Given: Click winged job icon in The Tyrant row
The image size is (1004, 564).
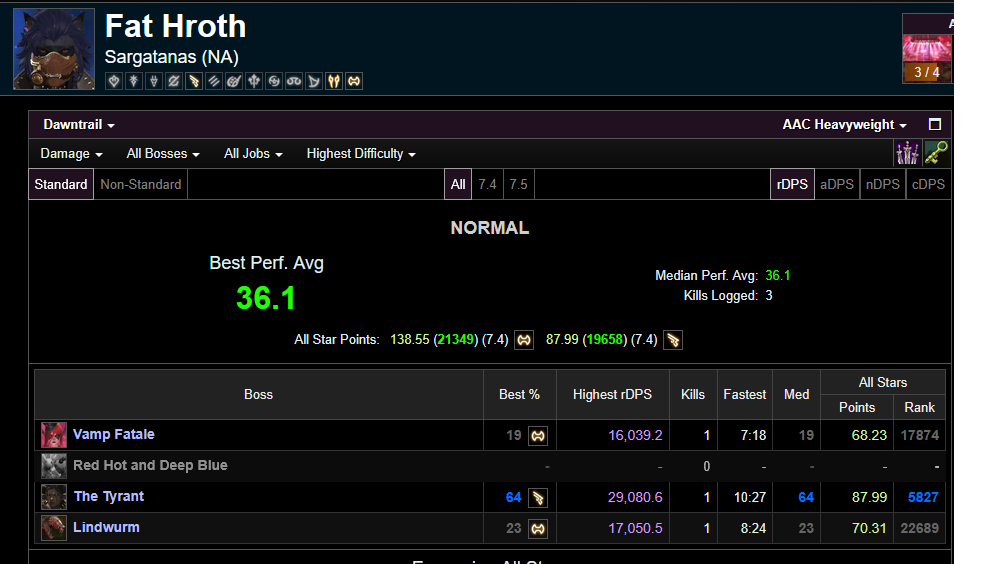Looking at the screenshot, I should coord(538,497).
